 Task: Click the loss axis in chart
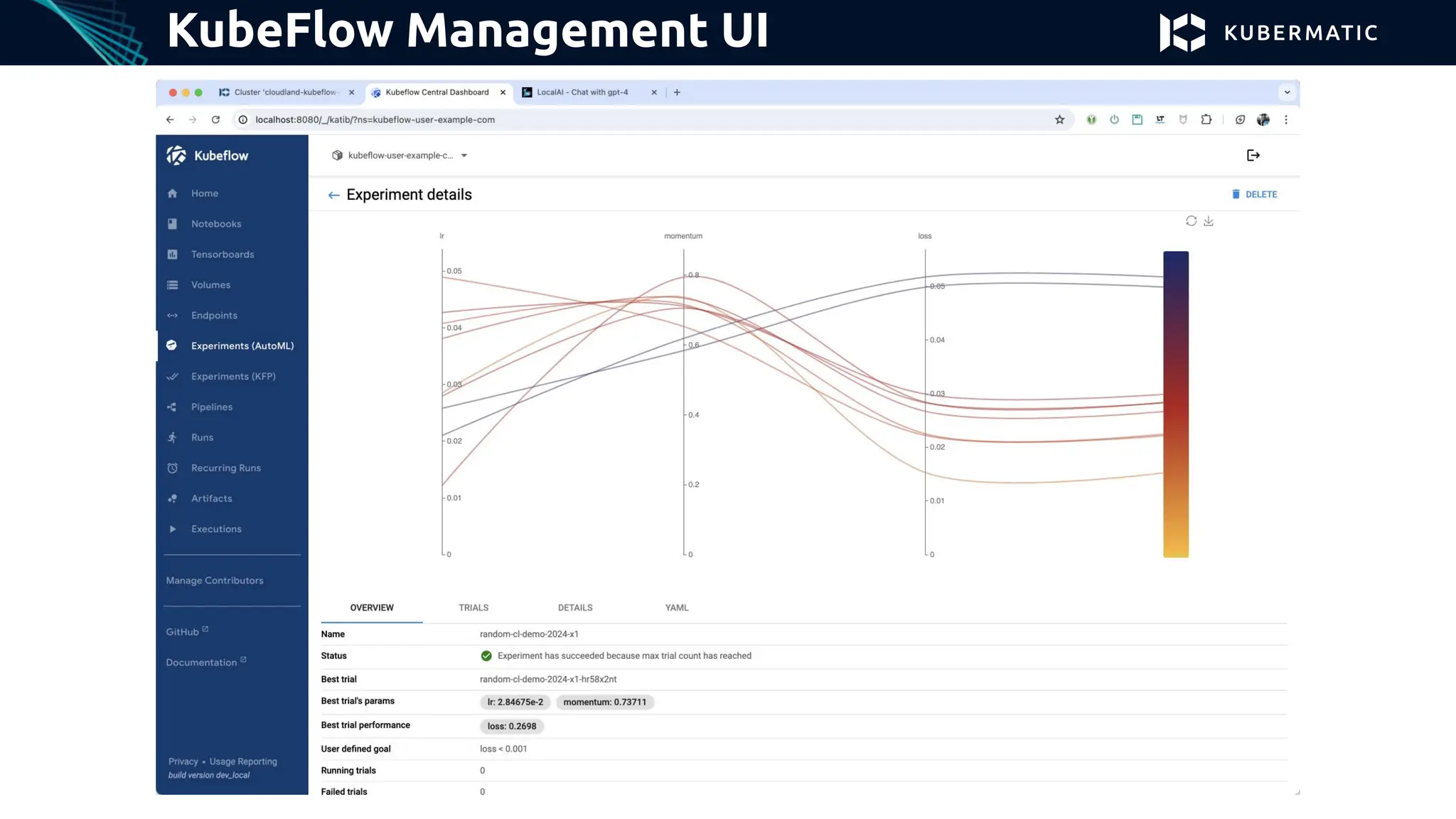[925, 403]
